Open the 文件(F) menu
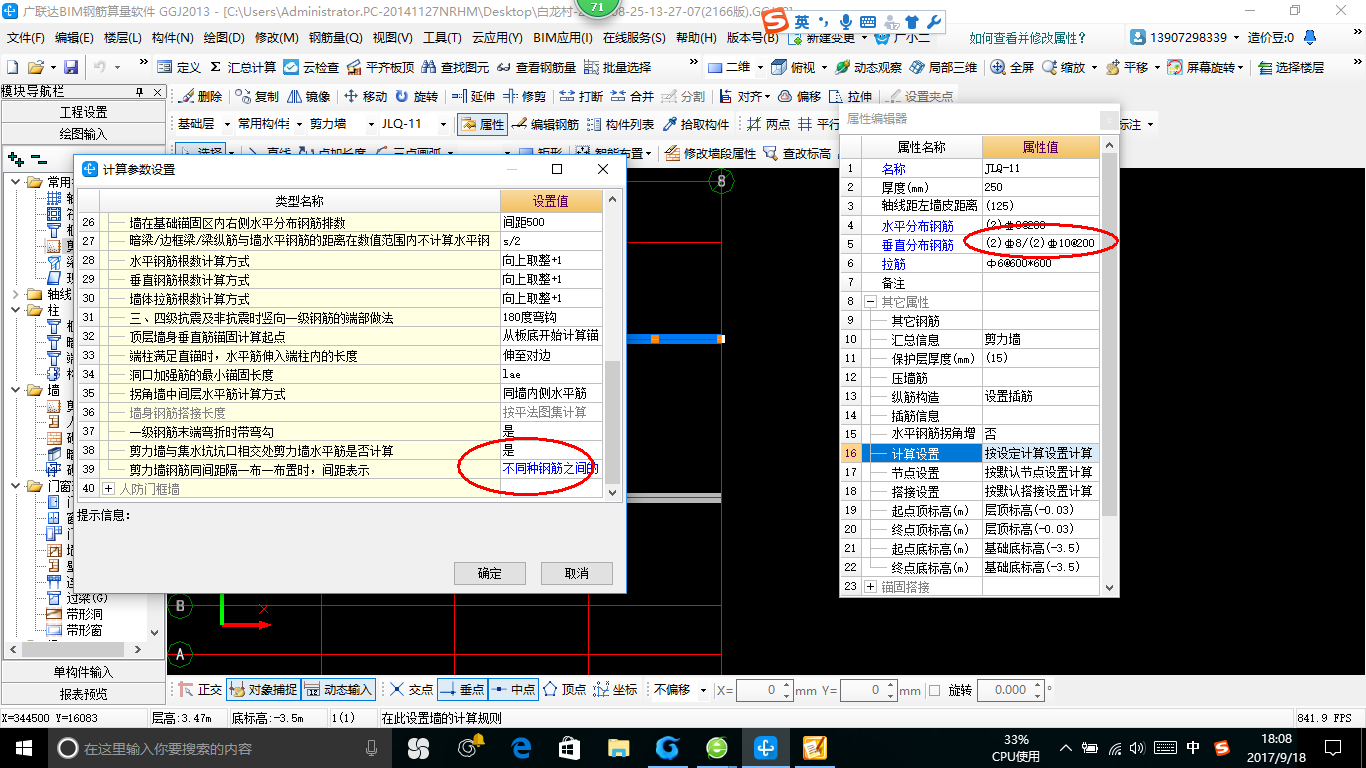1366x768 pixels. pyautogui.click(x=26, y=38)
